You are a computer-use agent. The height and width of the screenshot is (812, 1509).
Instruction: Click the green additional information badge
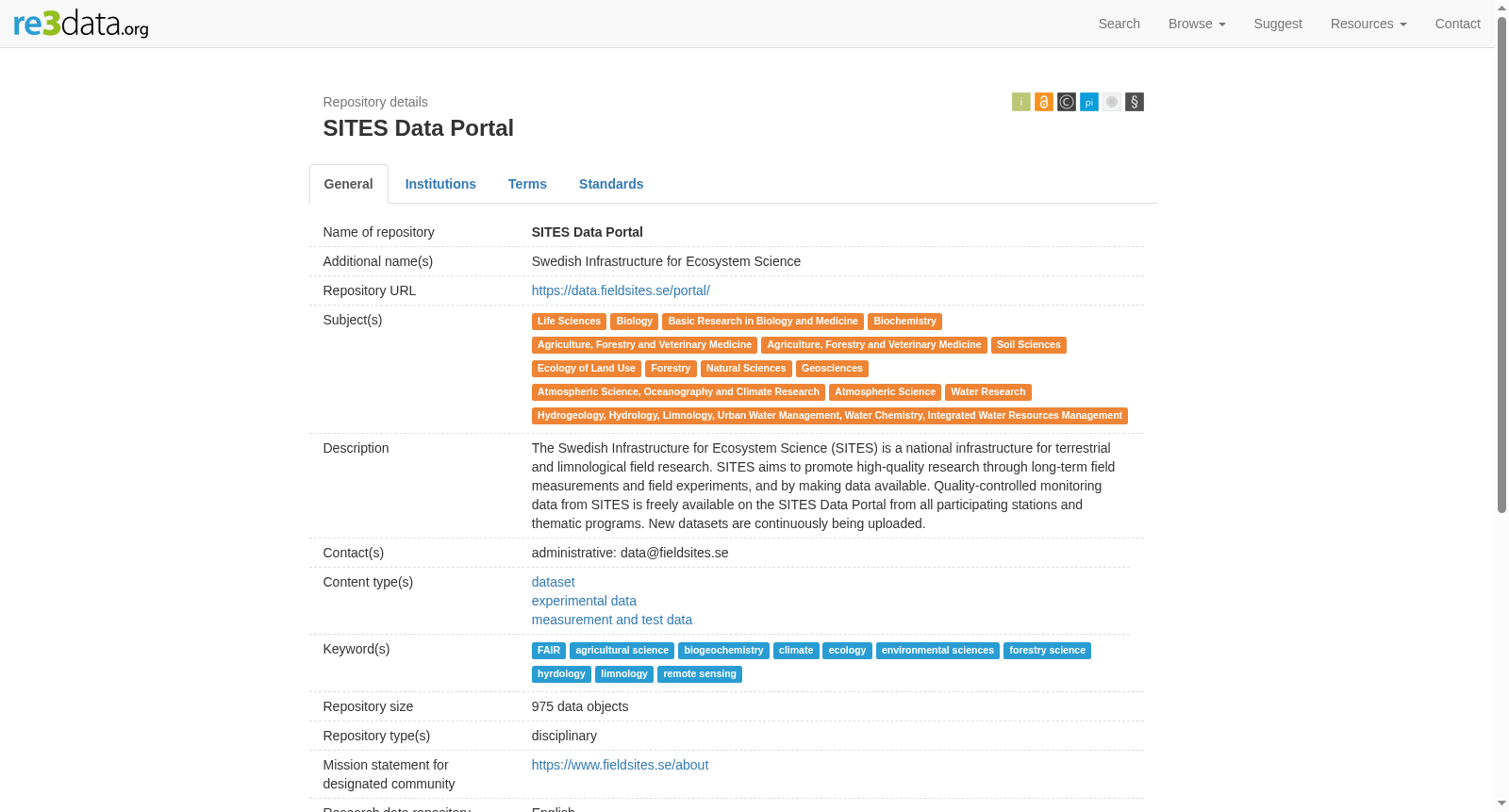tap(1021, 102)
